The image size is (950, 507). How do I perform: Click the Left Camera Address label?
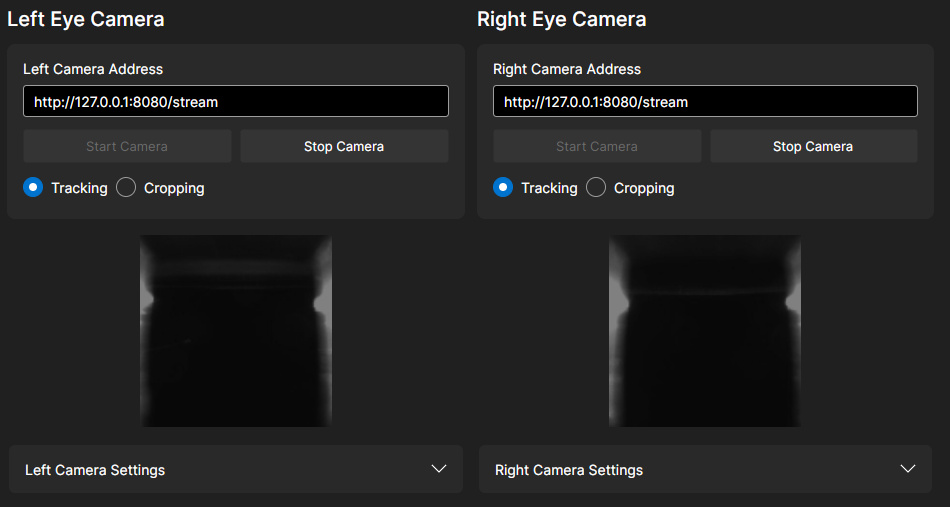pos(93,69)
